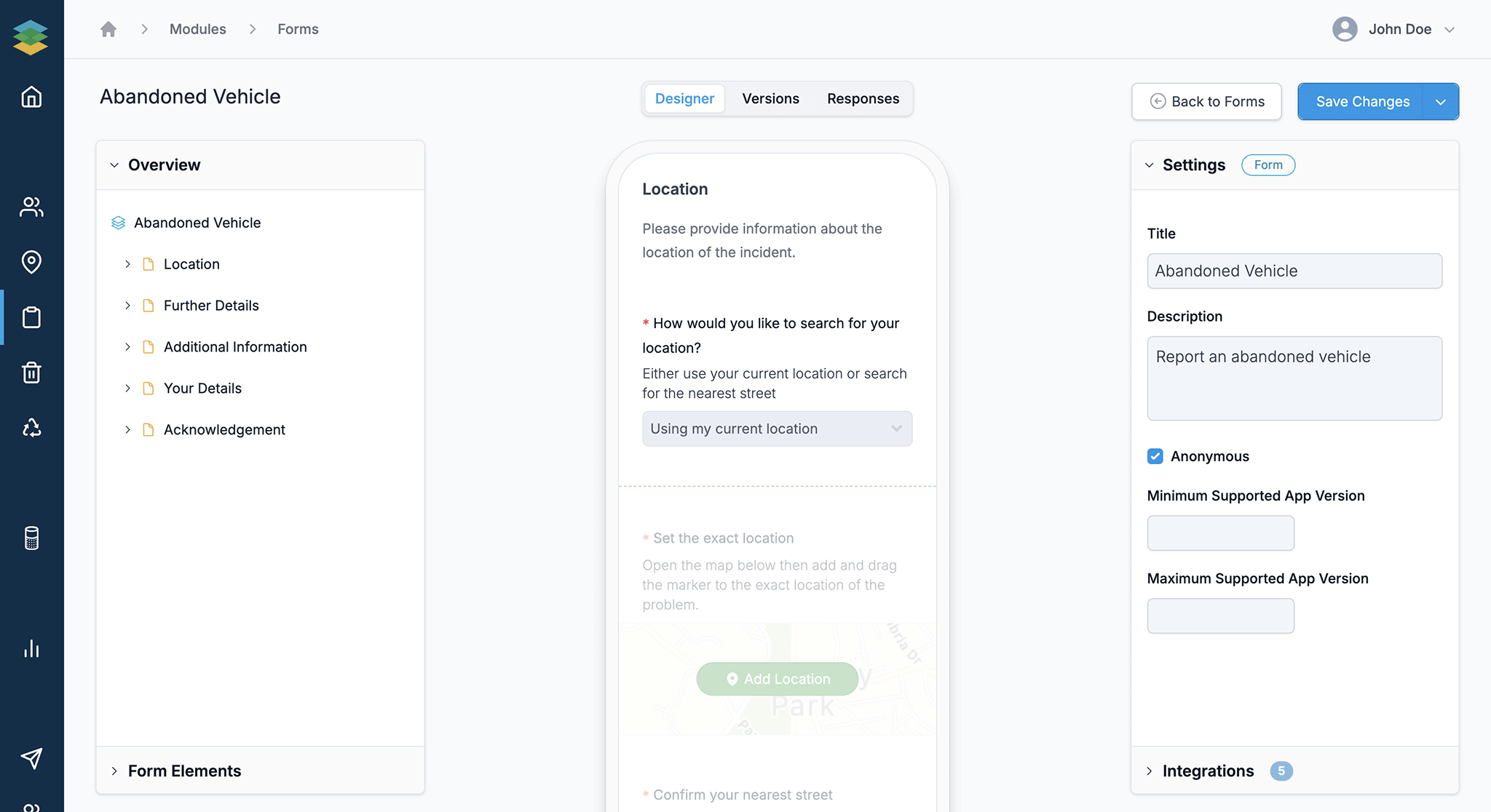Viewport: 1491px width, 812px height.
Task: Uncheck the Anonymous checkbox
Action: pos(1155,456)
